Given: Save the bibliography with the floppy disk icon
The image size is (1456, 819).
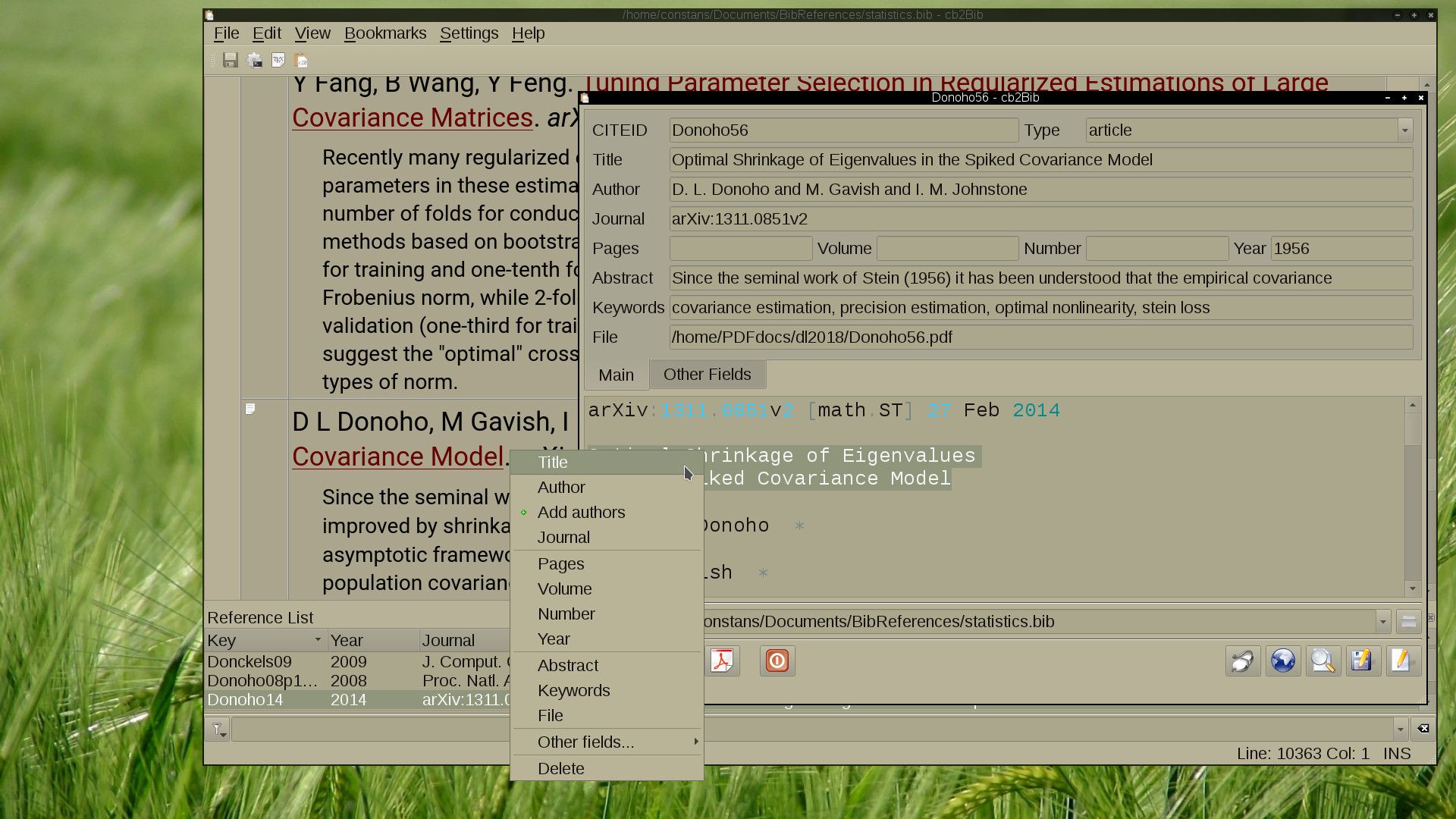Looking at the screenshot, I should [x=231, y=60].
